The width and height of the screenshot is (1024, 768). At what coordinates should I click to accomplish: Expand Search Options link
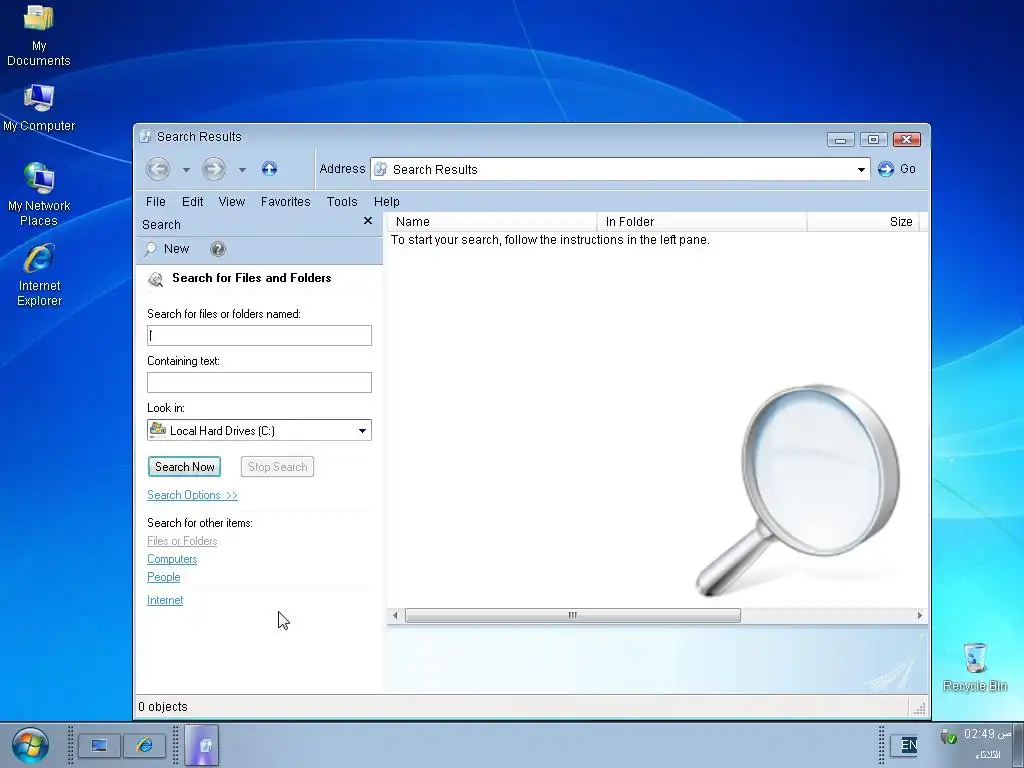(192, 495)
